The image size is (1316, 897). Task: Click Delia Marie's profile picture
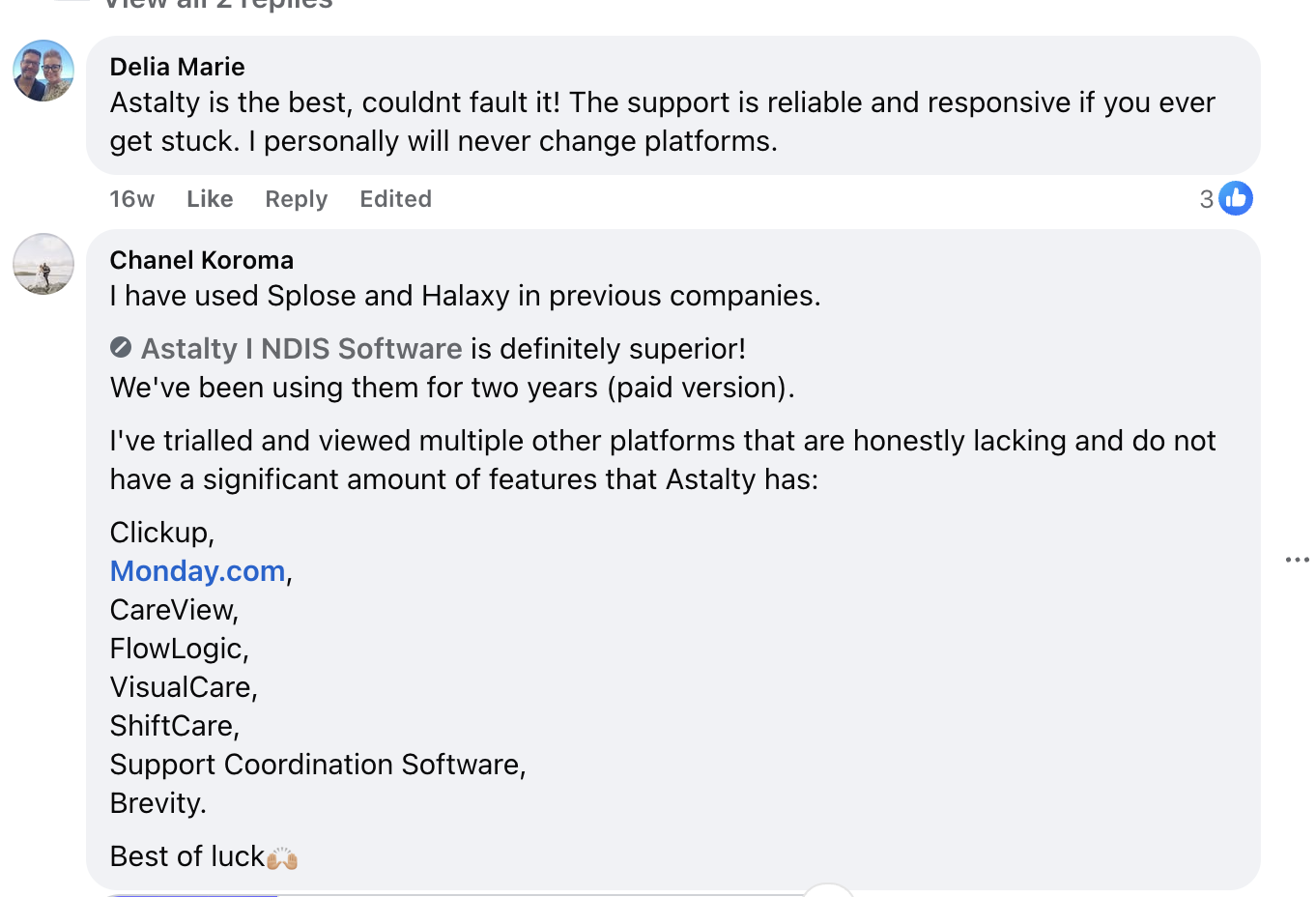43,70
